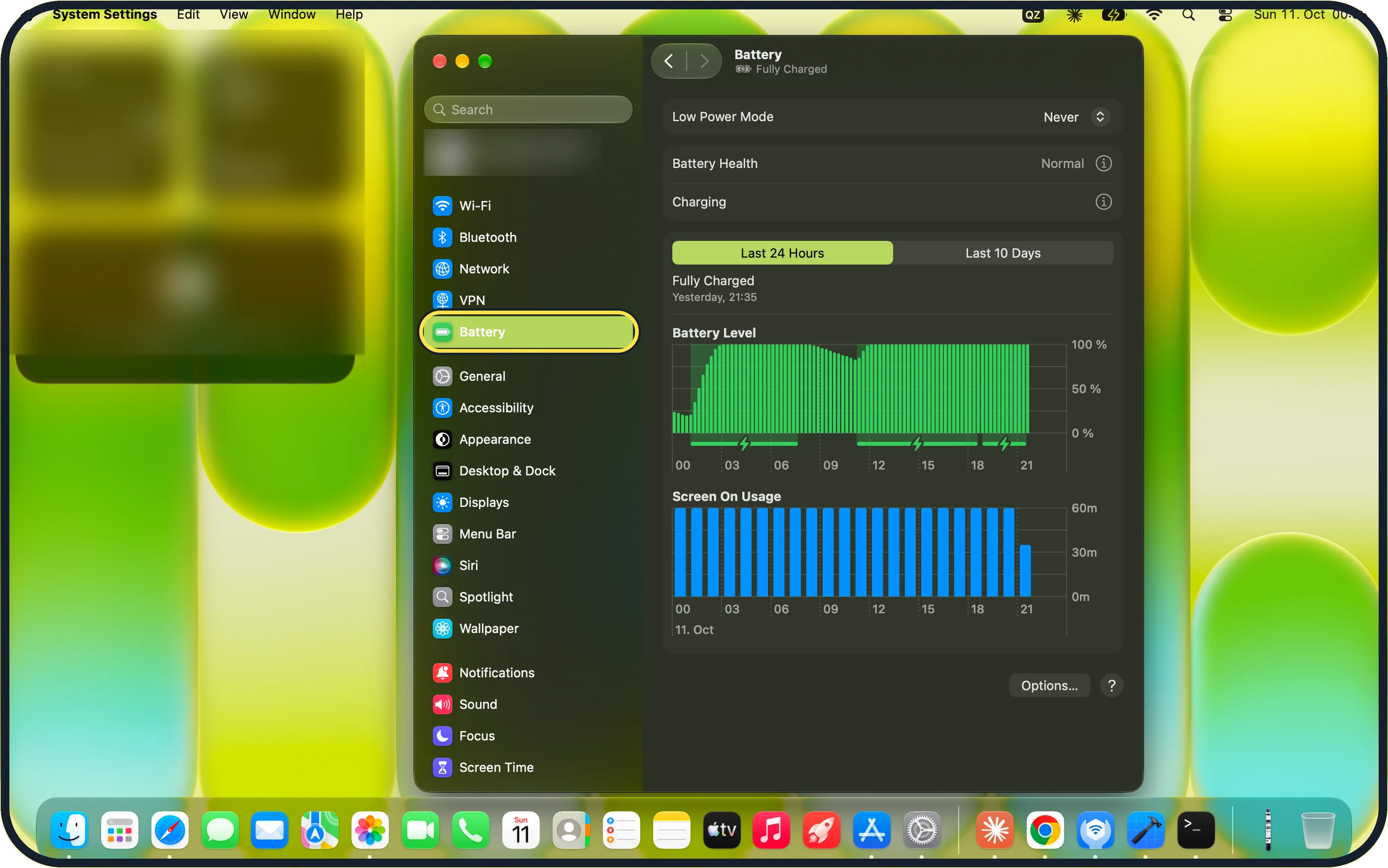This screenshot has height=868, width=1388.
Task: Open the Help menu
Action: coord(348,14)
